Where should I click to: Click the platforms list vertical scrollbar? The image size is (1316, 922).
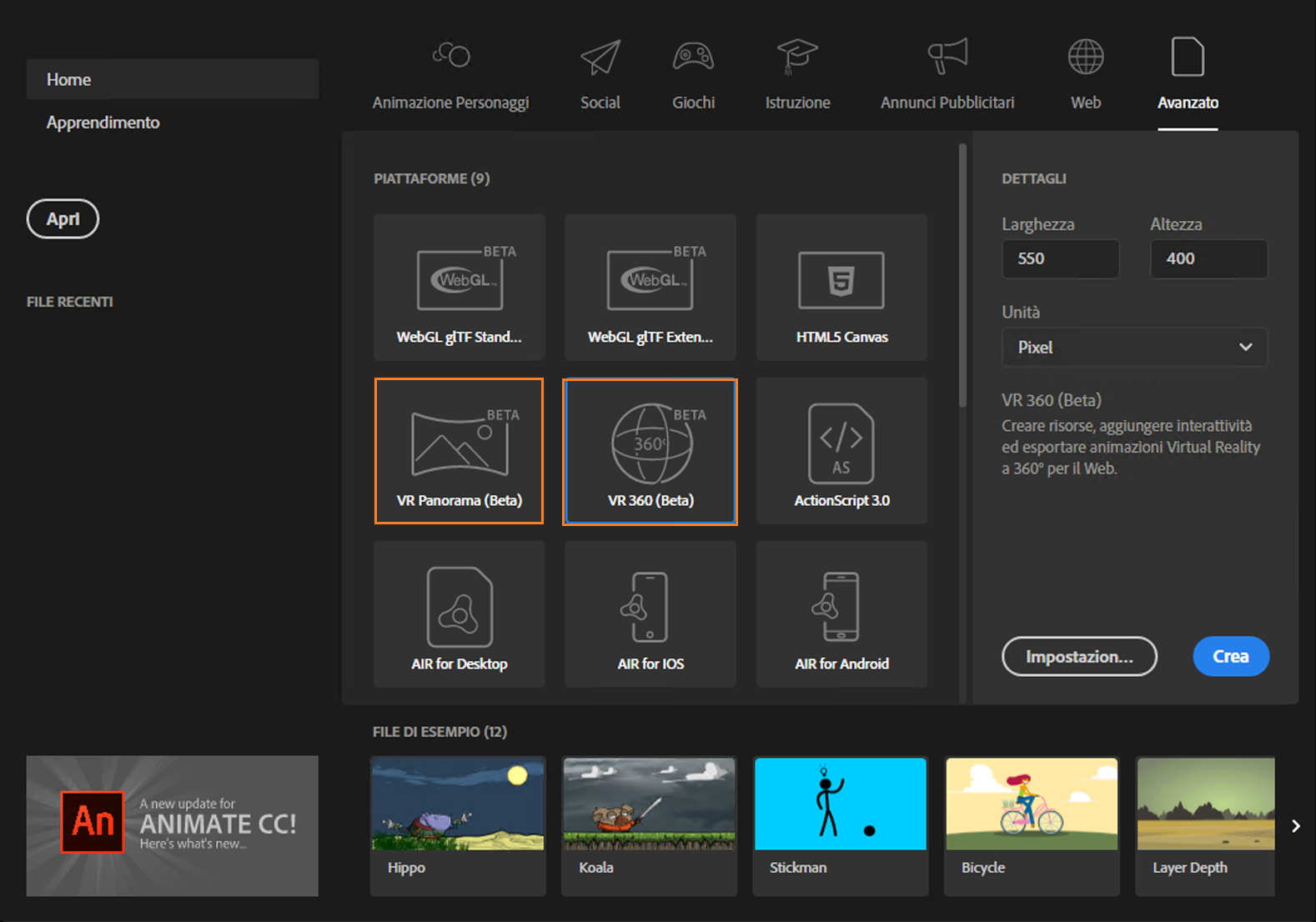tap(962, 275)
